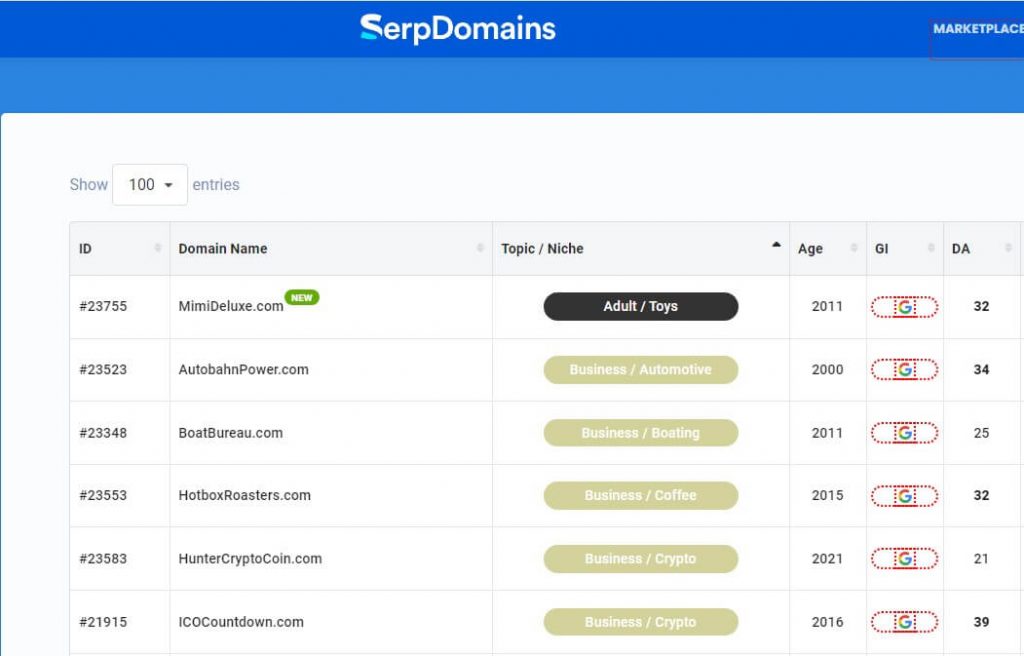This screenshot has height=656, width=1024.
Task: Open the MimiDeluxe.com domain
Action: click(x=231, y=306)
